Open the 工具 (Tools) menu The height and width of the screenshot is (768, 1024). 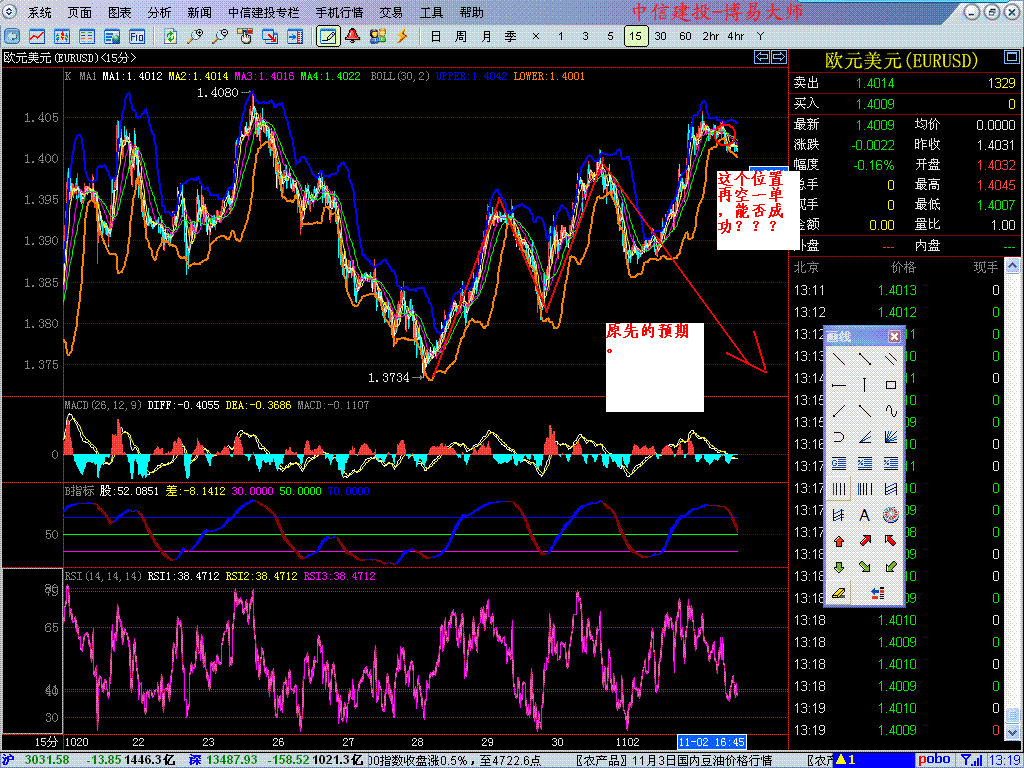(x=431, y=13)
